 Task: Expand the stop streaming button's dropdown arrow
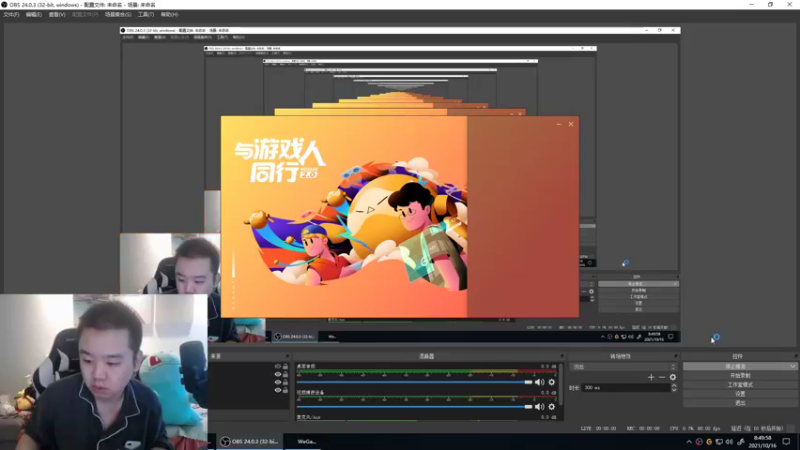tap(792, 366)
